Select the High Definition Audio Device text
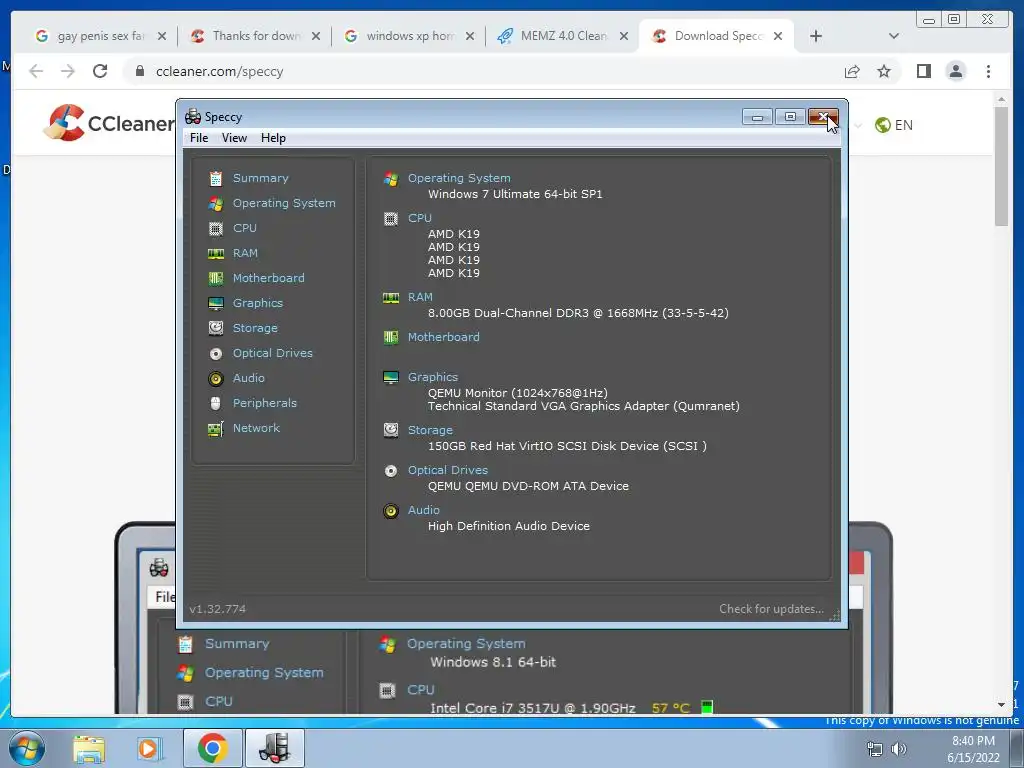This screenshot has width=1024, height=768. pos(508,526)
